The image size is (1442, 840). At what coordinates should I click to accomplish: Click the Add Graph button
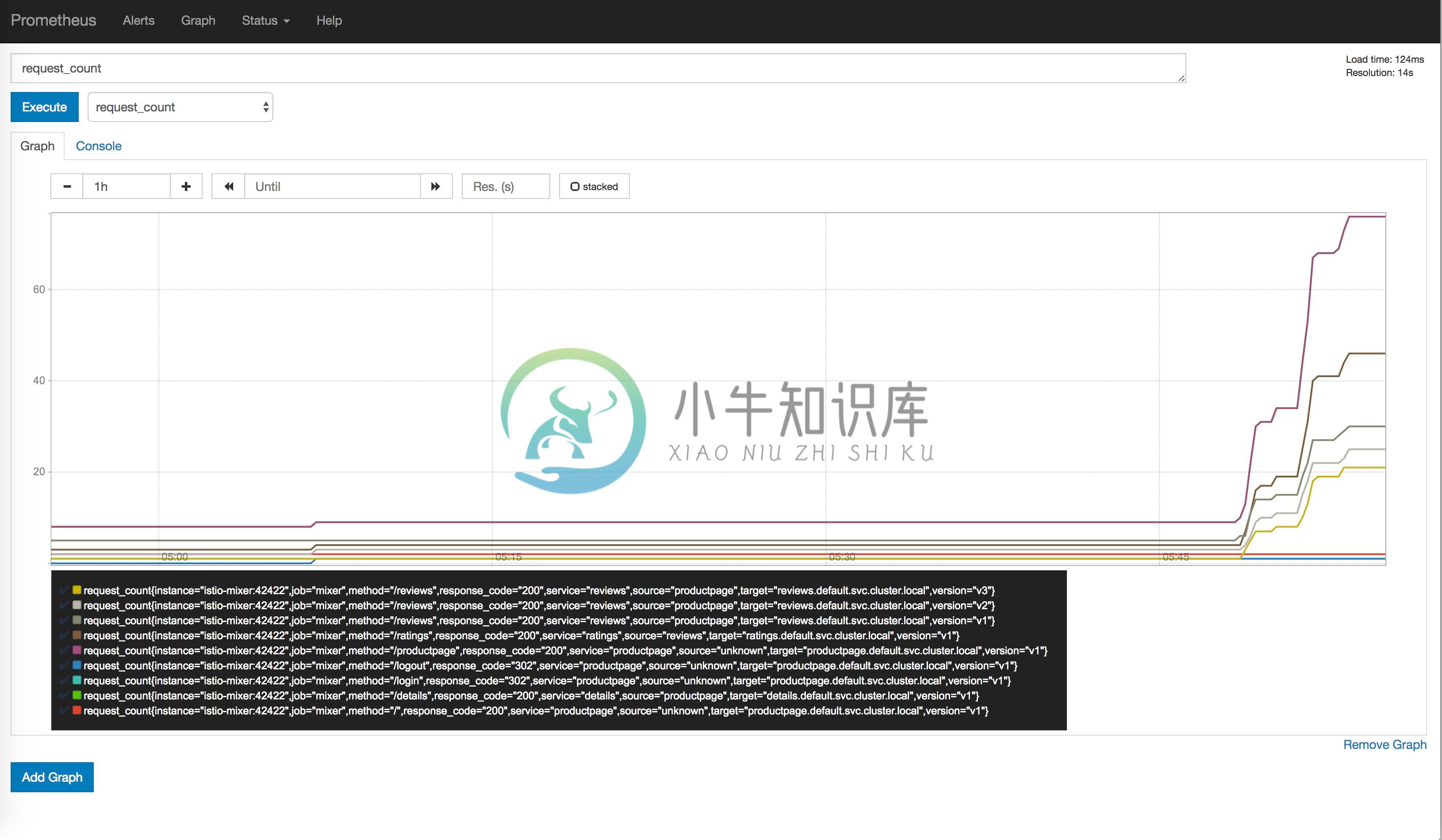(x=52, y=777)
